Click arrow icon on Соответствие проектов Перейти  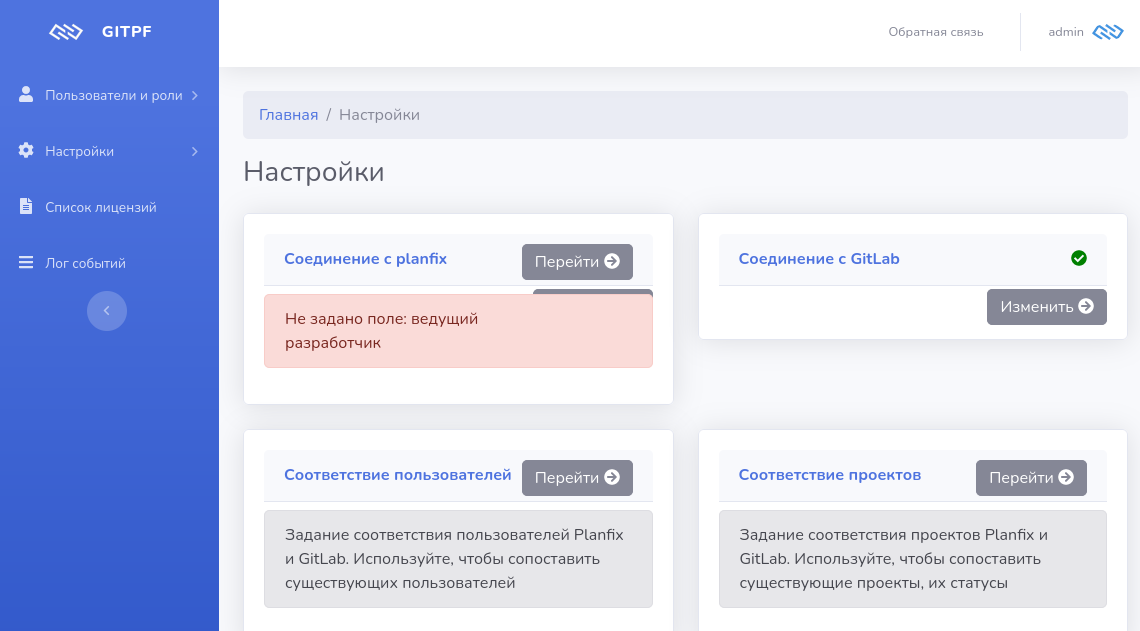coord(1067,477)
